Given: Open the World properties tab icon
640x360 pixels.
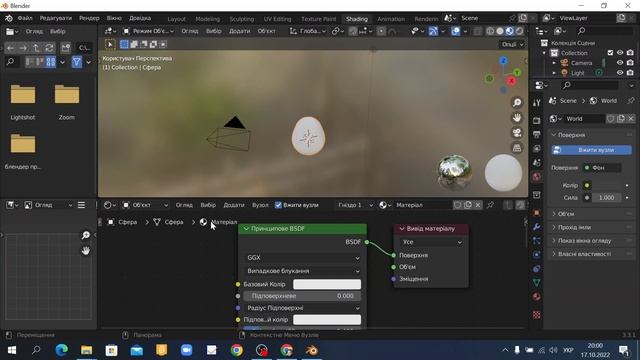Looking at the screenshot, I should [536, 176].
